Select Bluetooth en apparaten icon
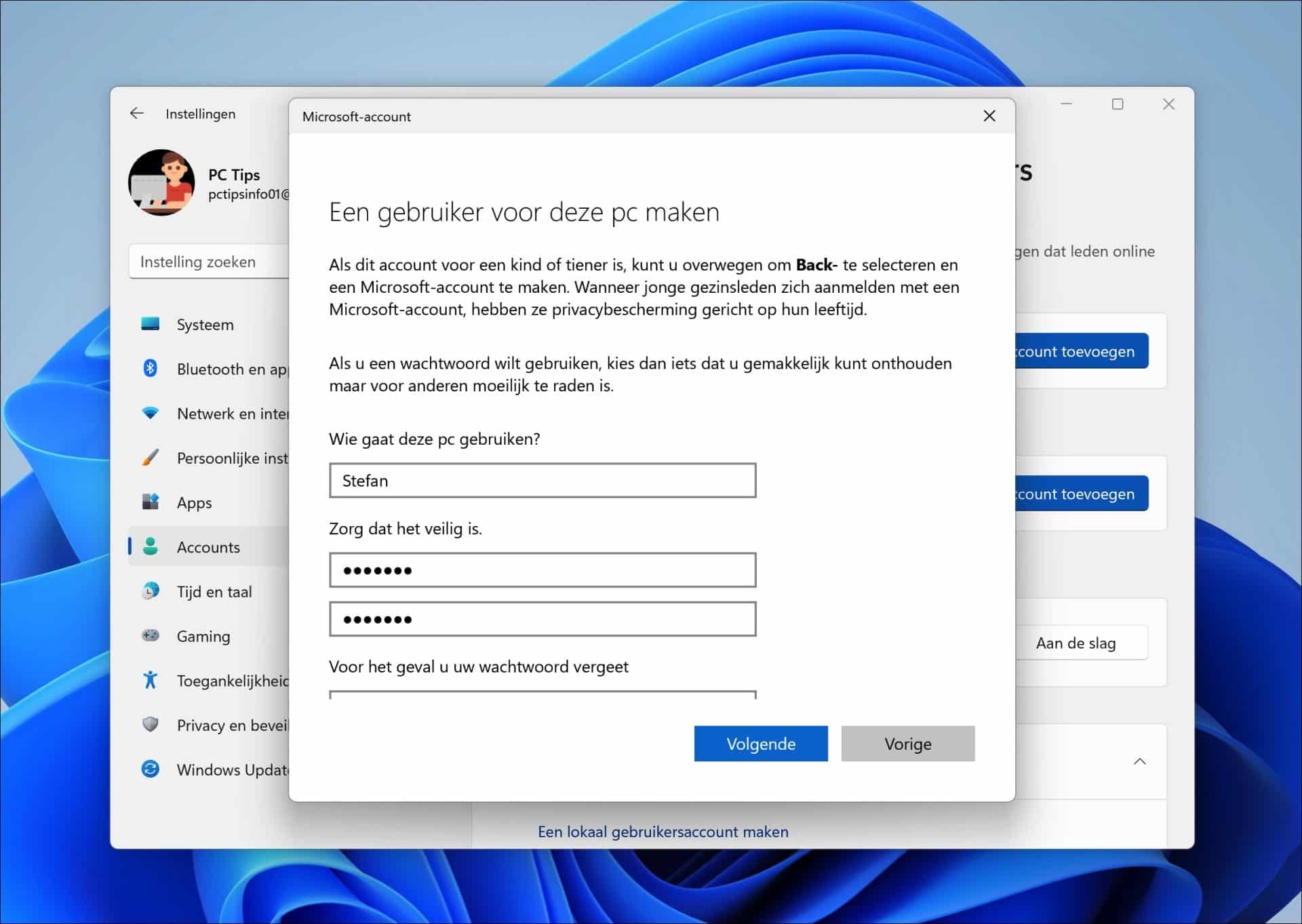The width and height of the screenshot is (1302, 924). pos(151,368)
